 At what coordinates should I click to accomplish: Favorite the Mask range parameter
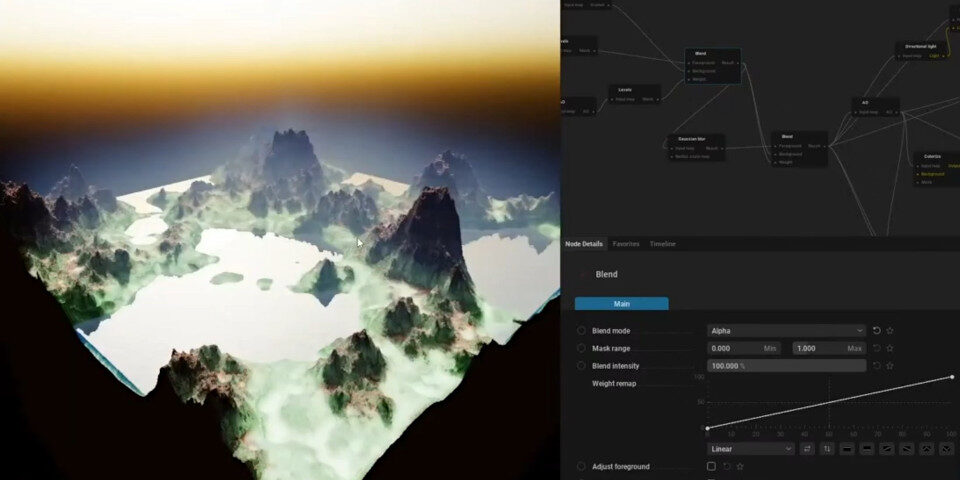click(x=890, y=349)
